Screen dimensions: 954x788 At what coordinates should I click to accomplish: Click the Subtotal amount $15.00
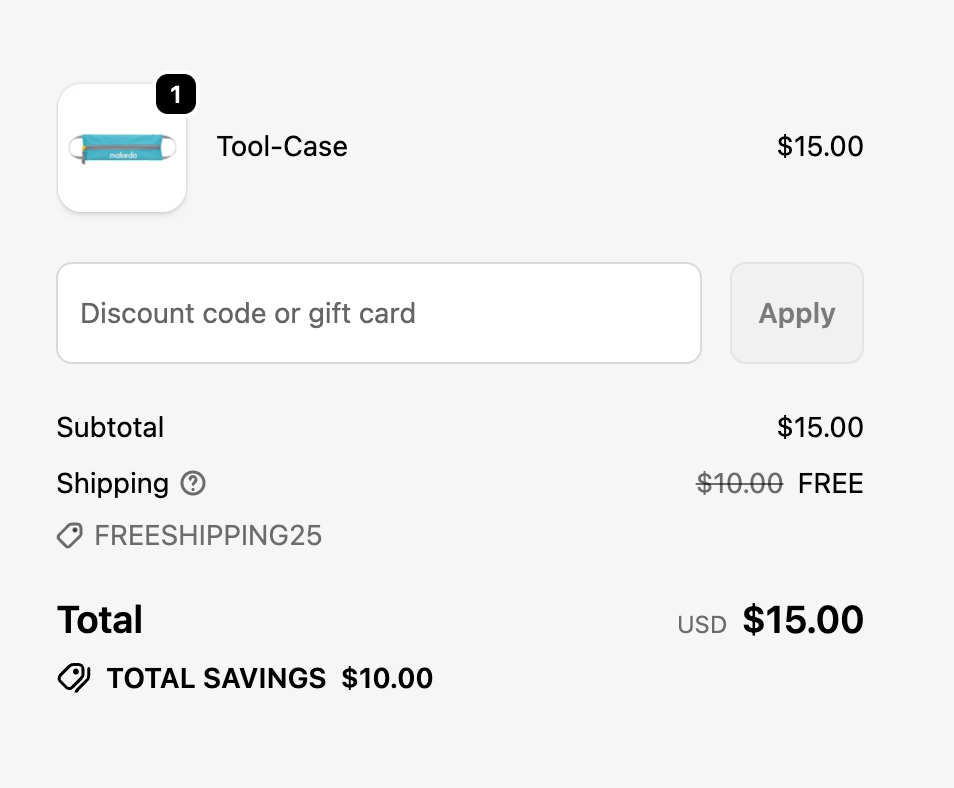click(820, 427)
